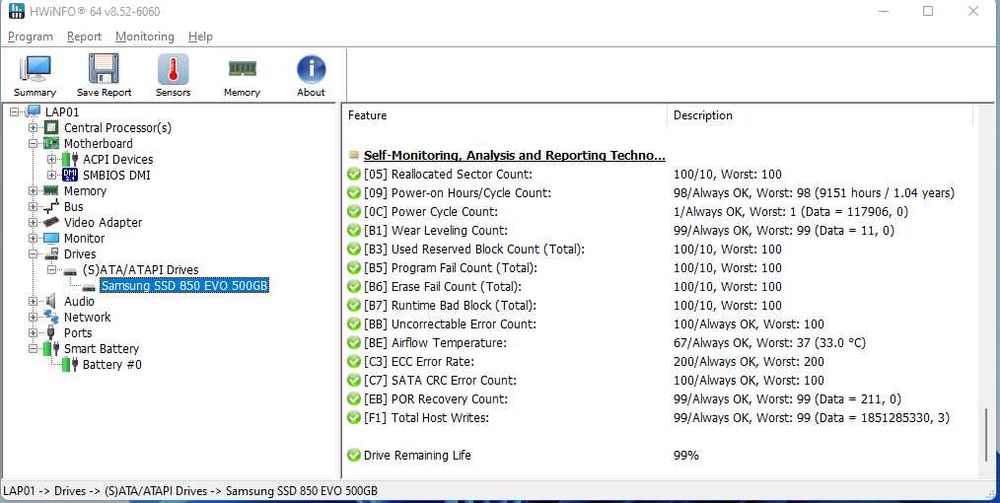Screen dimensions: 1000x503
Task: Expand the Ports node
Action: tap(34, 333)
